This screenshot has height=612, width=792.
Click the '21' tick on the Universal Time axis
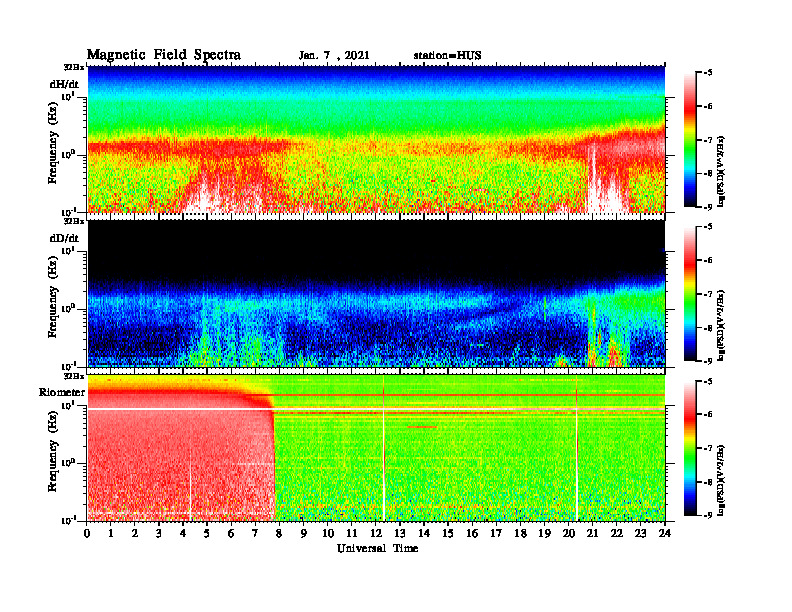(592, 533)
